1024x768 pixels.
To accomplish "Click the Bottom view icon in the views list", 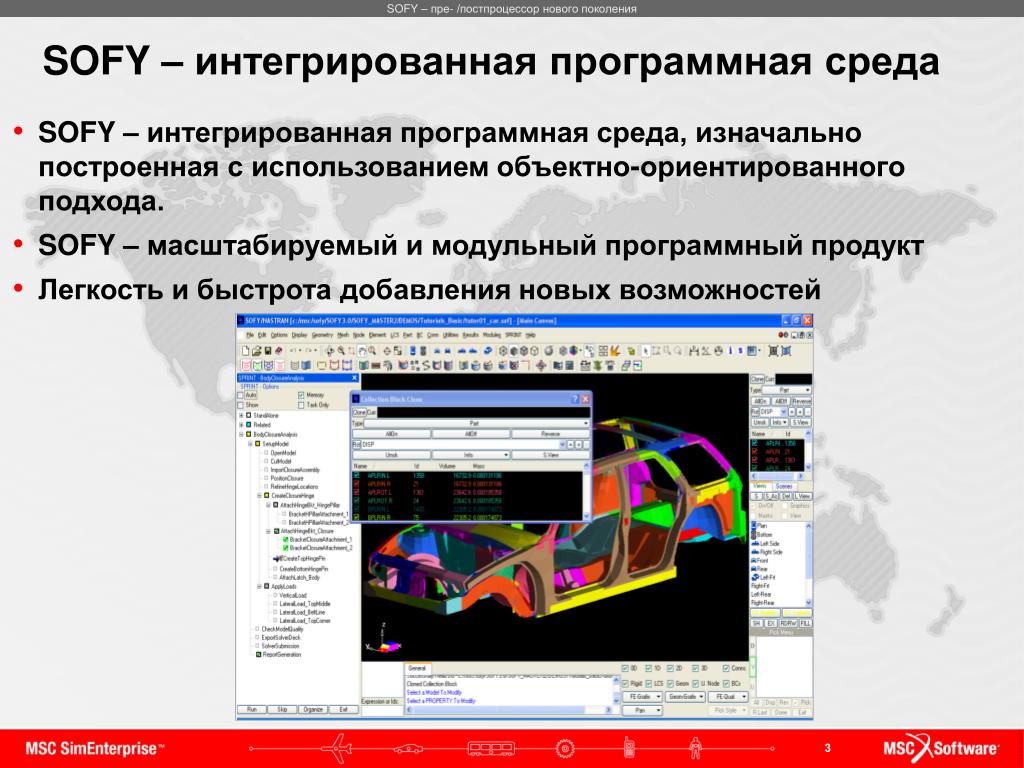I will (754, 535).
